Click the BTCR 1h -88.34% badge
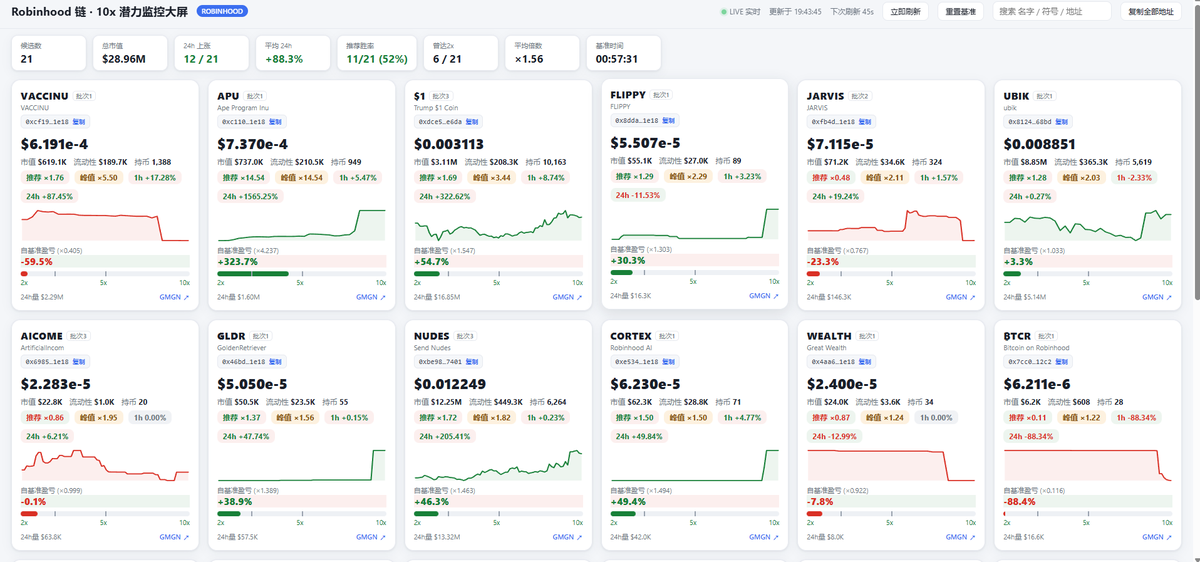 1137,417
